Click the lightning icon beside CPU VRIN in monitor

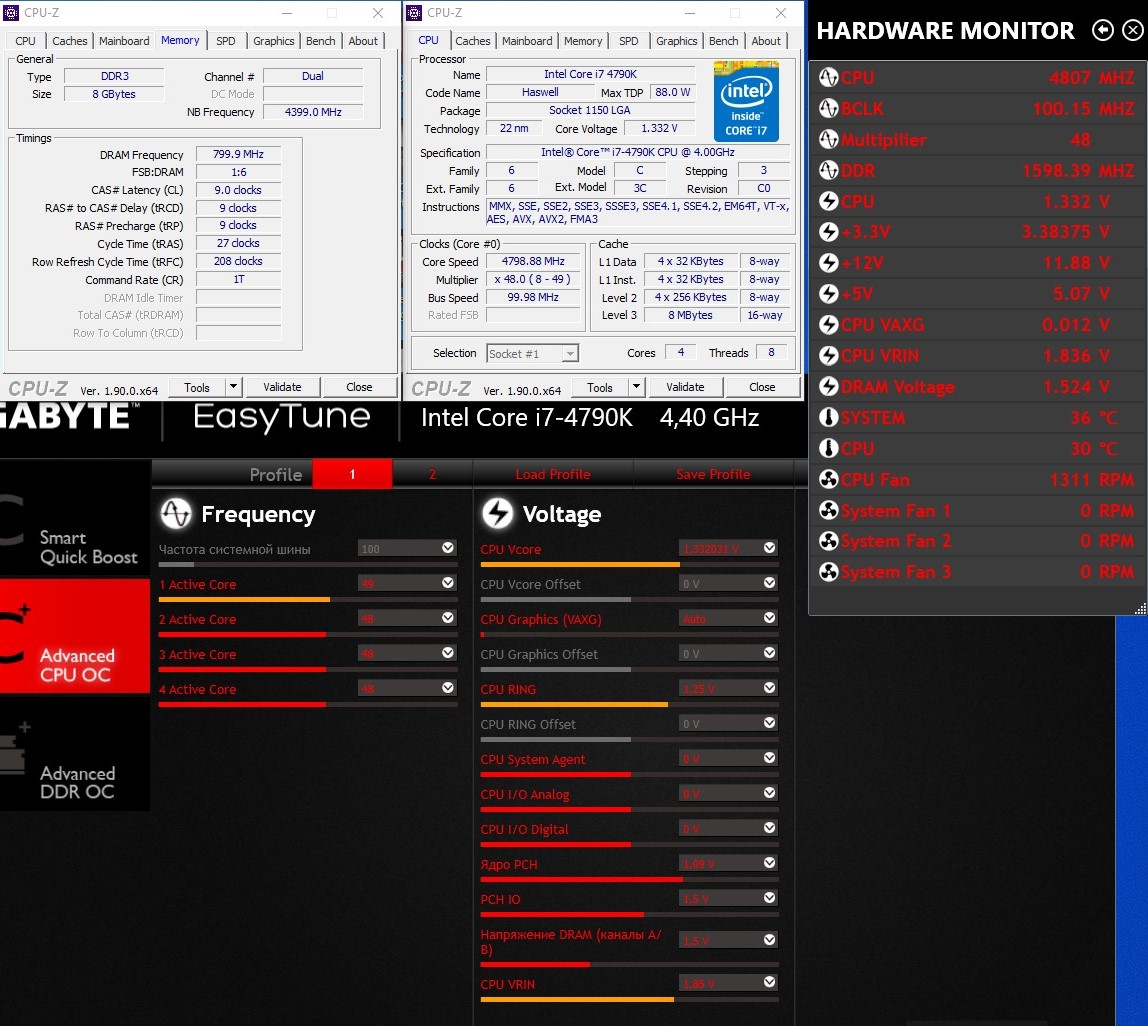click(828, 356)
